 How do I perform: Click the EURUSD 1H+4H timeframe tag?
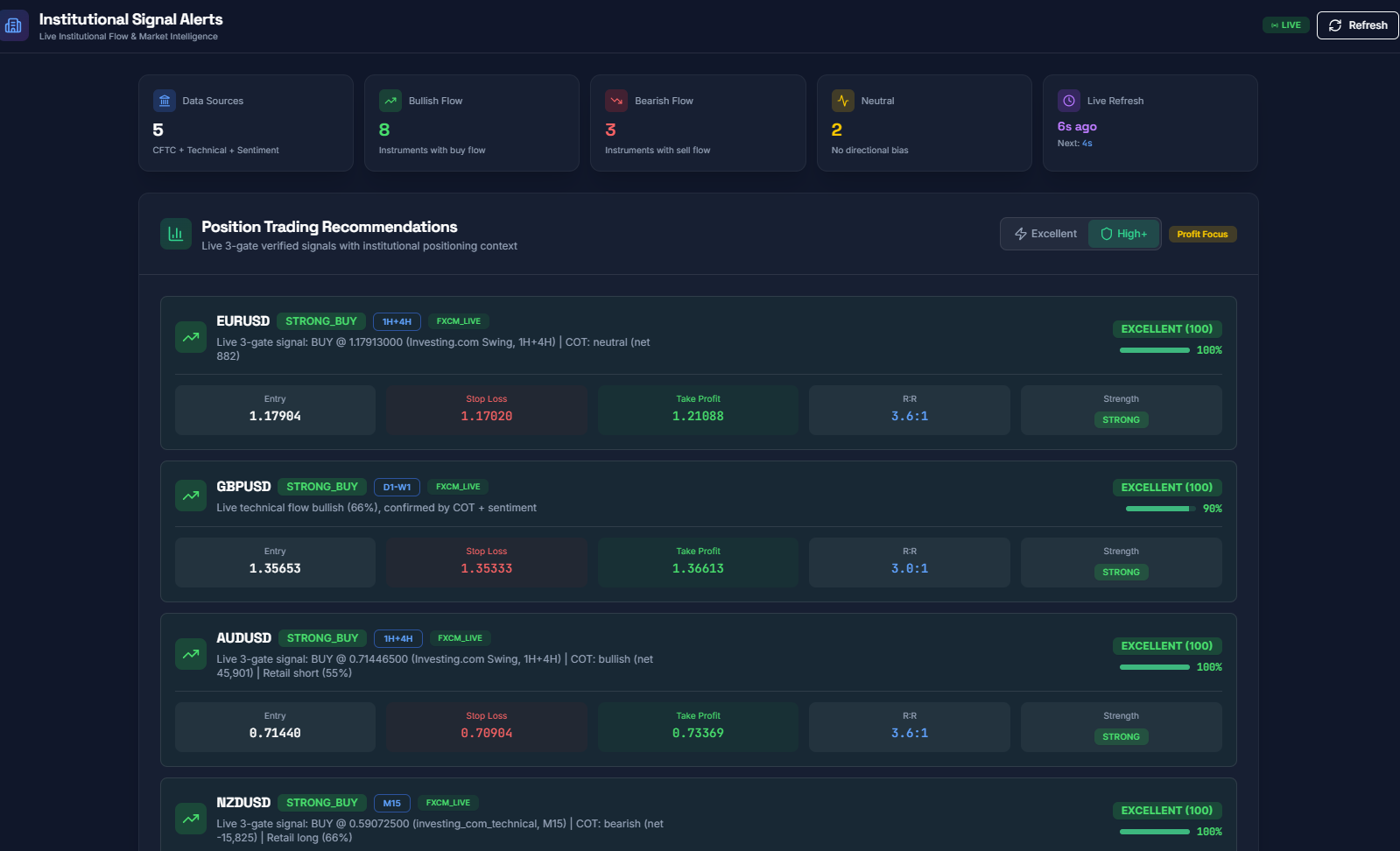click(x=397, y=321)
